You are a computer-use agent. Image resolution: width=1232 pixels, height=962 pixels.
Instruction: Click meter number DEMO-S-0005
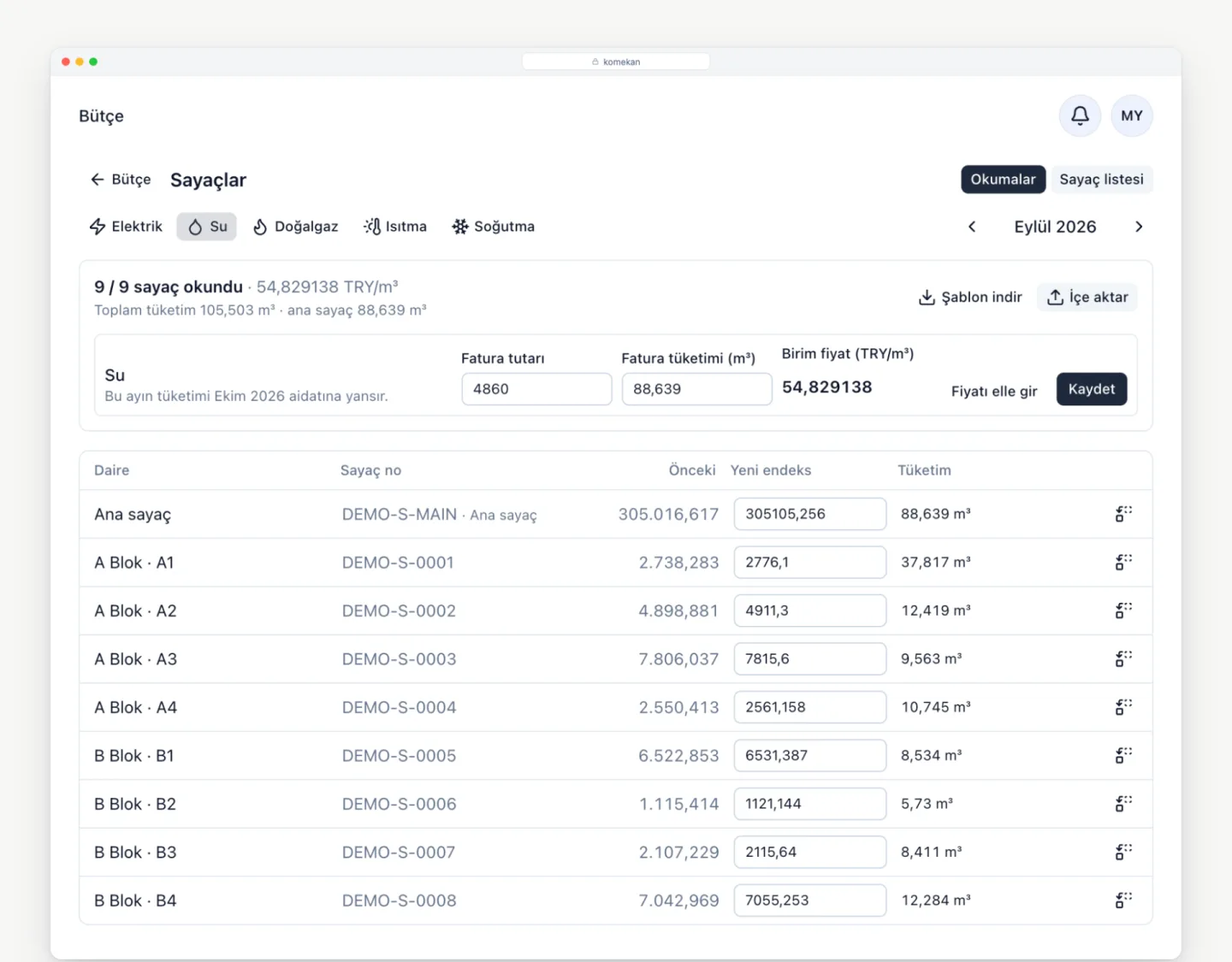[x=399, y=756]
